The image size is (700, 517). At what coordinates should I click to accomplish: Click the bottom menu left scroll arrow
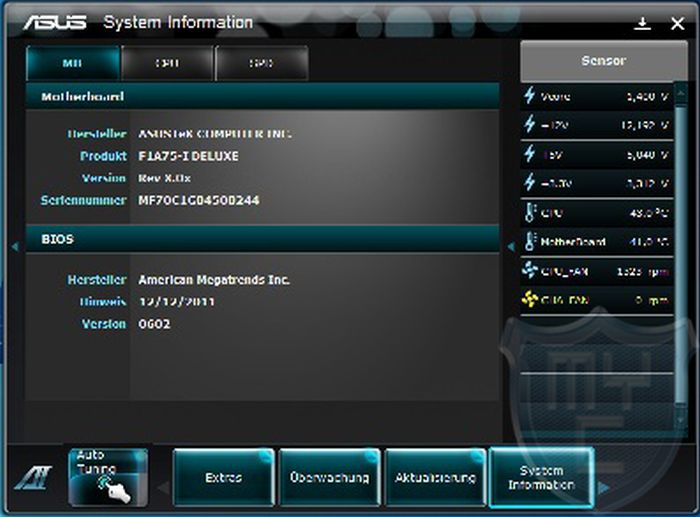pos(164,488)
